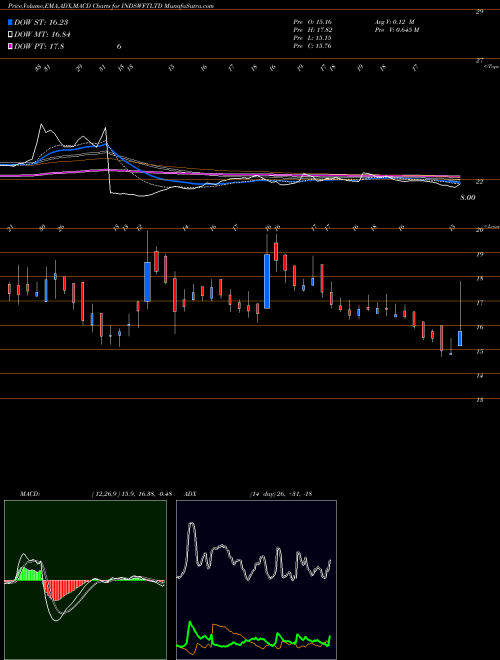Click the price axis label 20

[x=479, y=230]
